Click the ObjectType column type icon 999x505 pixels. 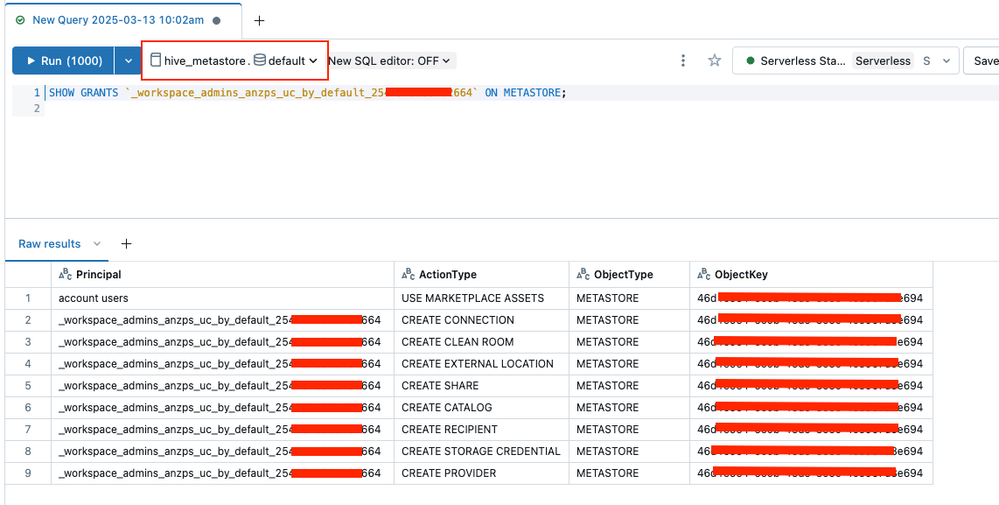[x=583, y=275]
